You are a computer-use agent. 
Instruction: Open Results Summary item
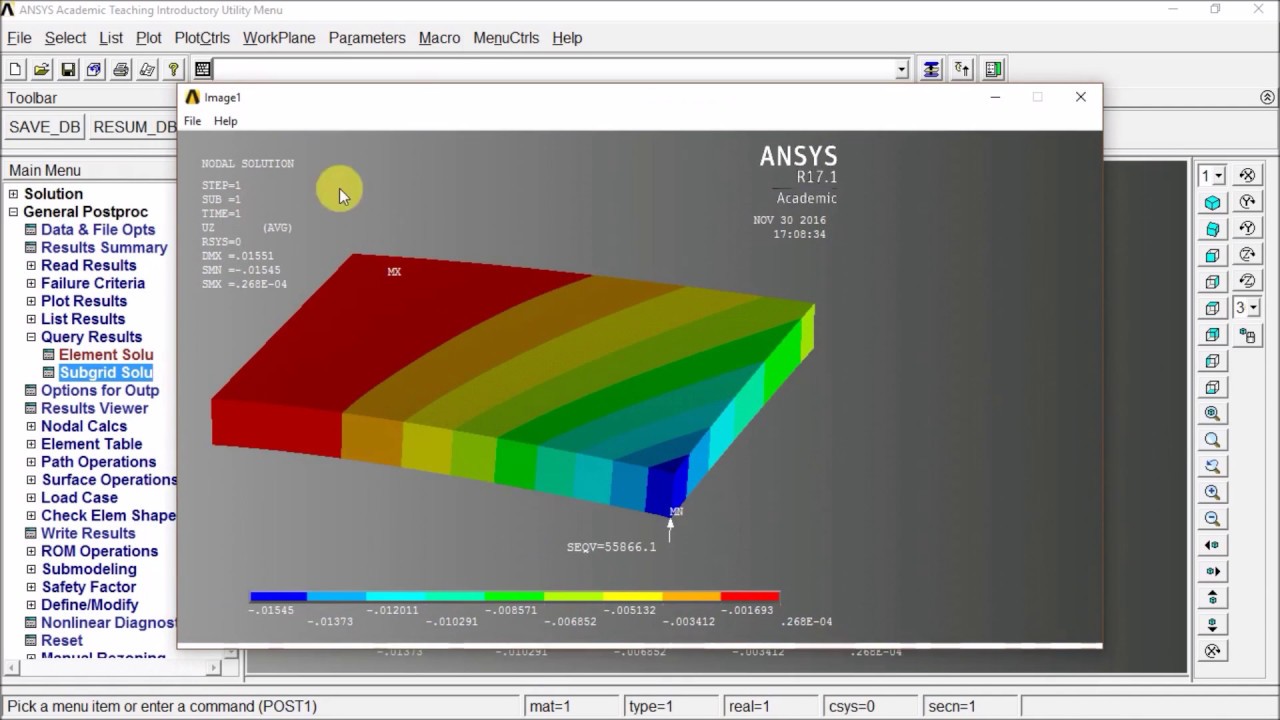click(x=104, y=248)
